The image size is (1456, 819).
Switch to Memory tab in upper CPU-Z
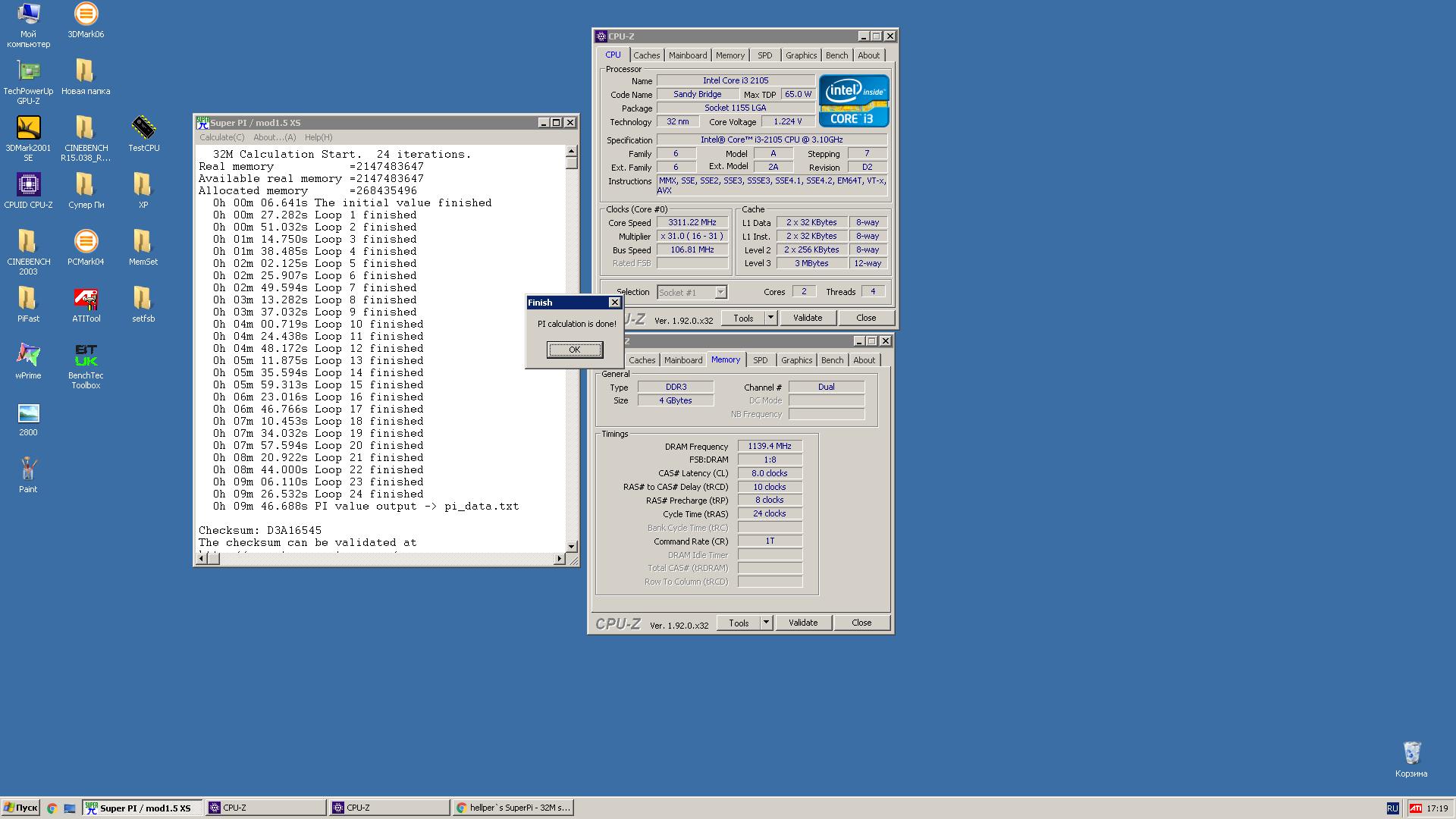730,55
